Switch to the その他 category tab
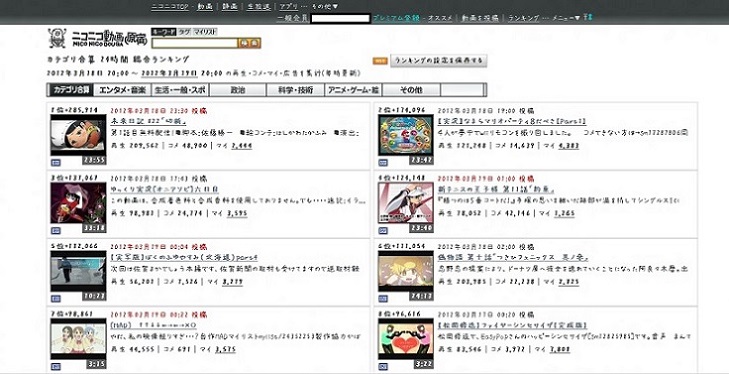Screen dimensions: 729x374 point(411,90)
